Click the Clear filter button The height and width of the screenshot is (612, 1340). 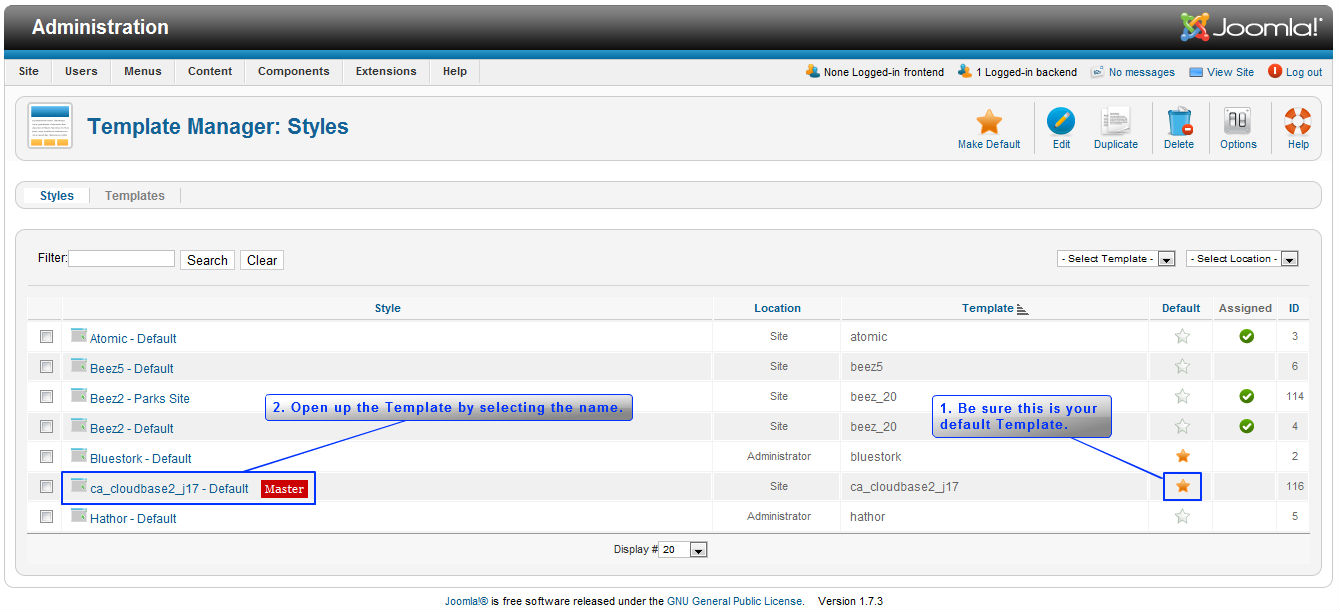262,260
